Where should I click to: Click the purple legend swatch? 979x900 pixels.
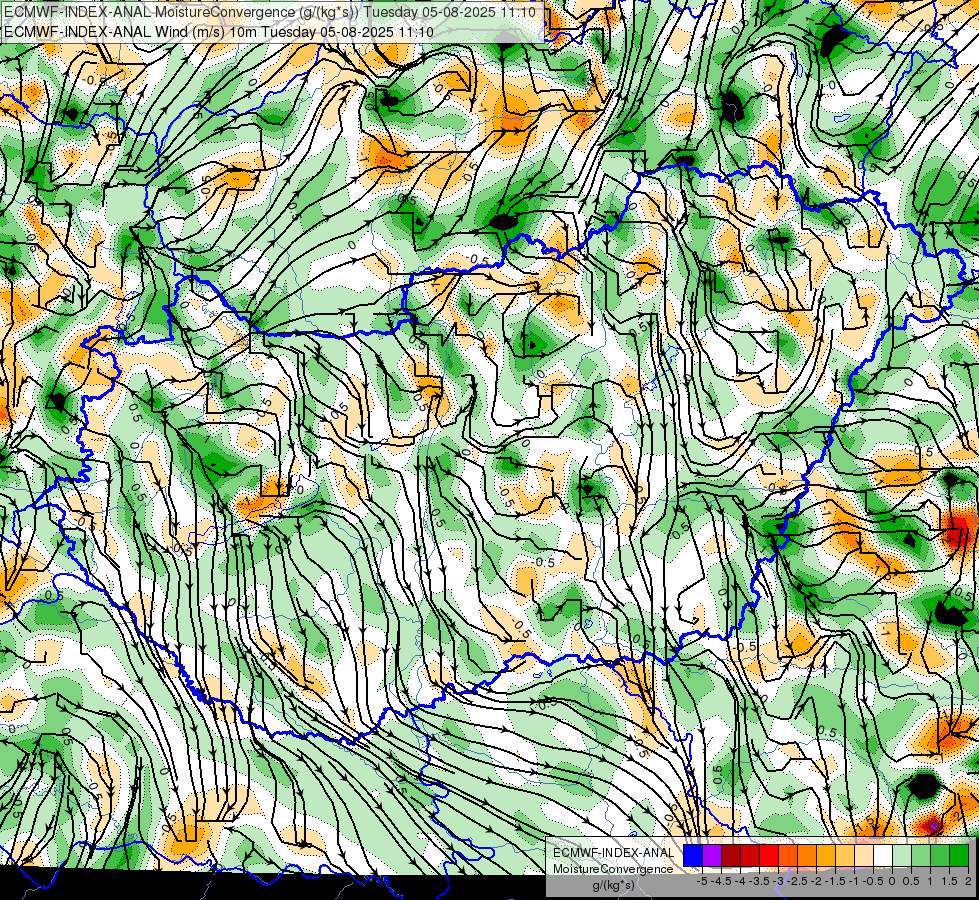pos(712,856)
